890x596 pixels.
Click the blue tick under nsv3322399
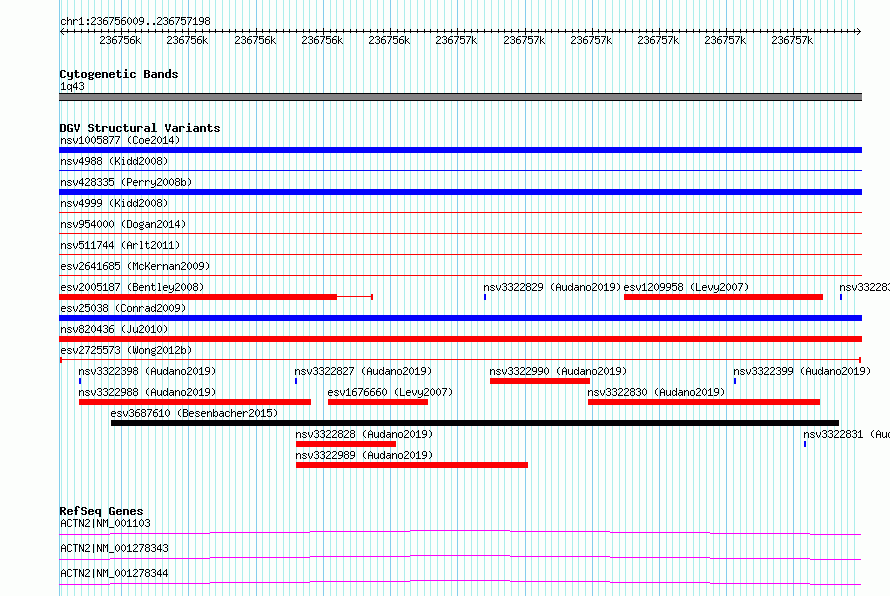coord(734,381)
